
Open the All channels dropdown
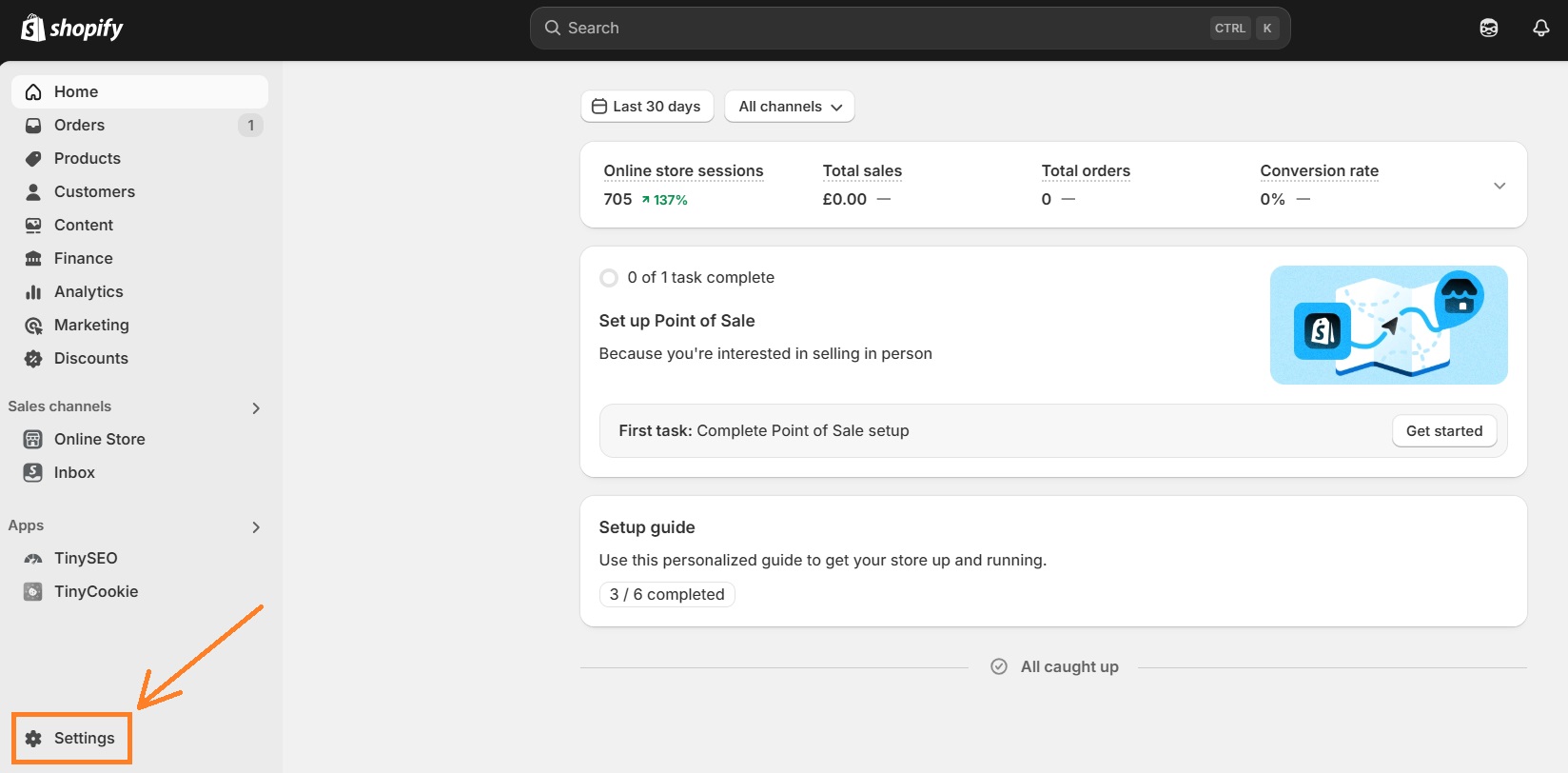pyautogui.click(x=789, y=106)
